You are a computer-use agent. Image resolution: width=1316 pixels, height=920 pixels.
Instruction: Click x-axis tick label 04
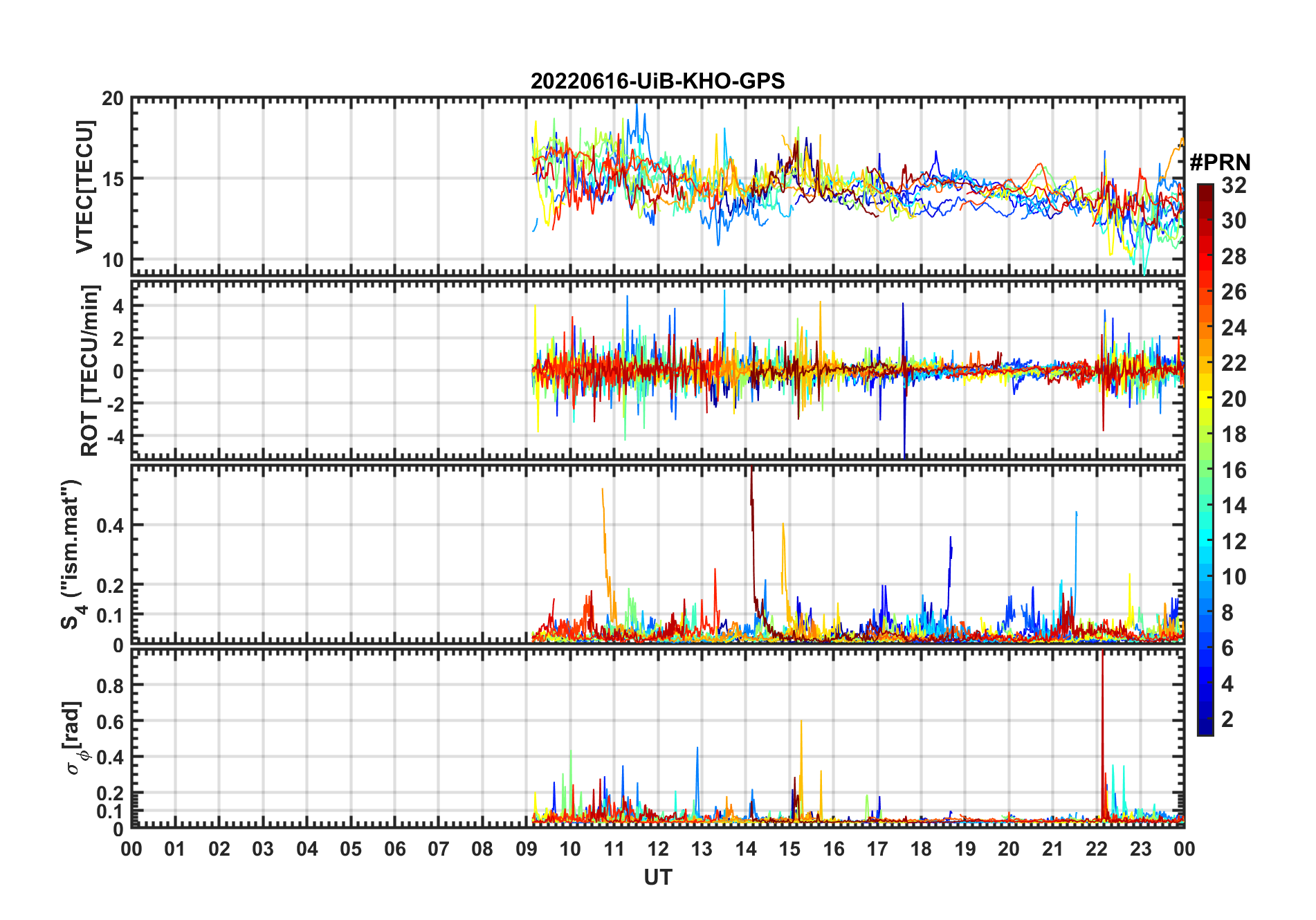(307, 849)
